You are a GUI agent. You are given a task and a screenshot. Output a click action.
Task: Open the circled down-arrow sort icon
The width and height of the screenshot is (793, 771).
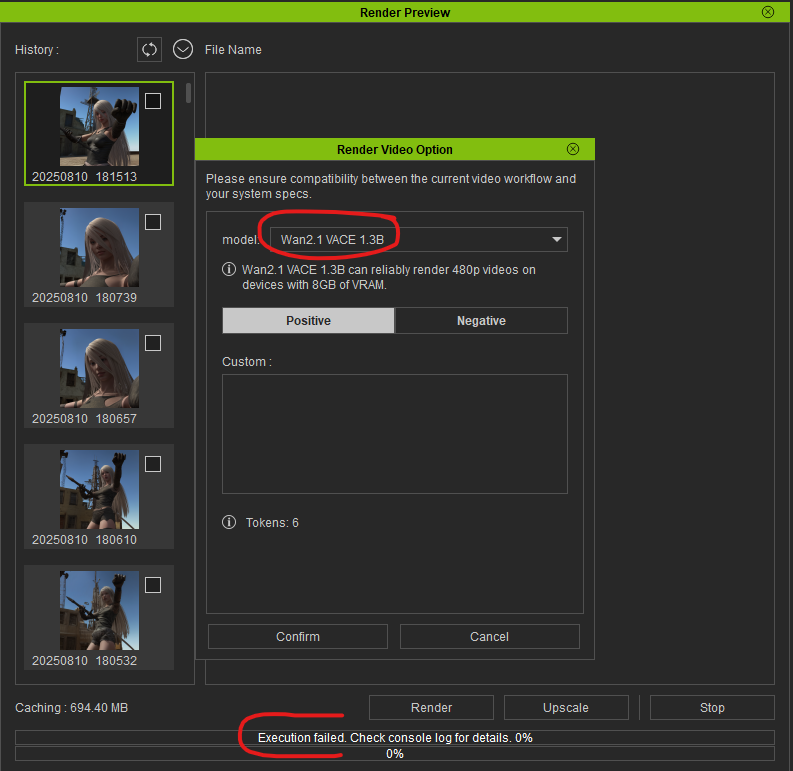click(x=183, y=50)
